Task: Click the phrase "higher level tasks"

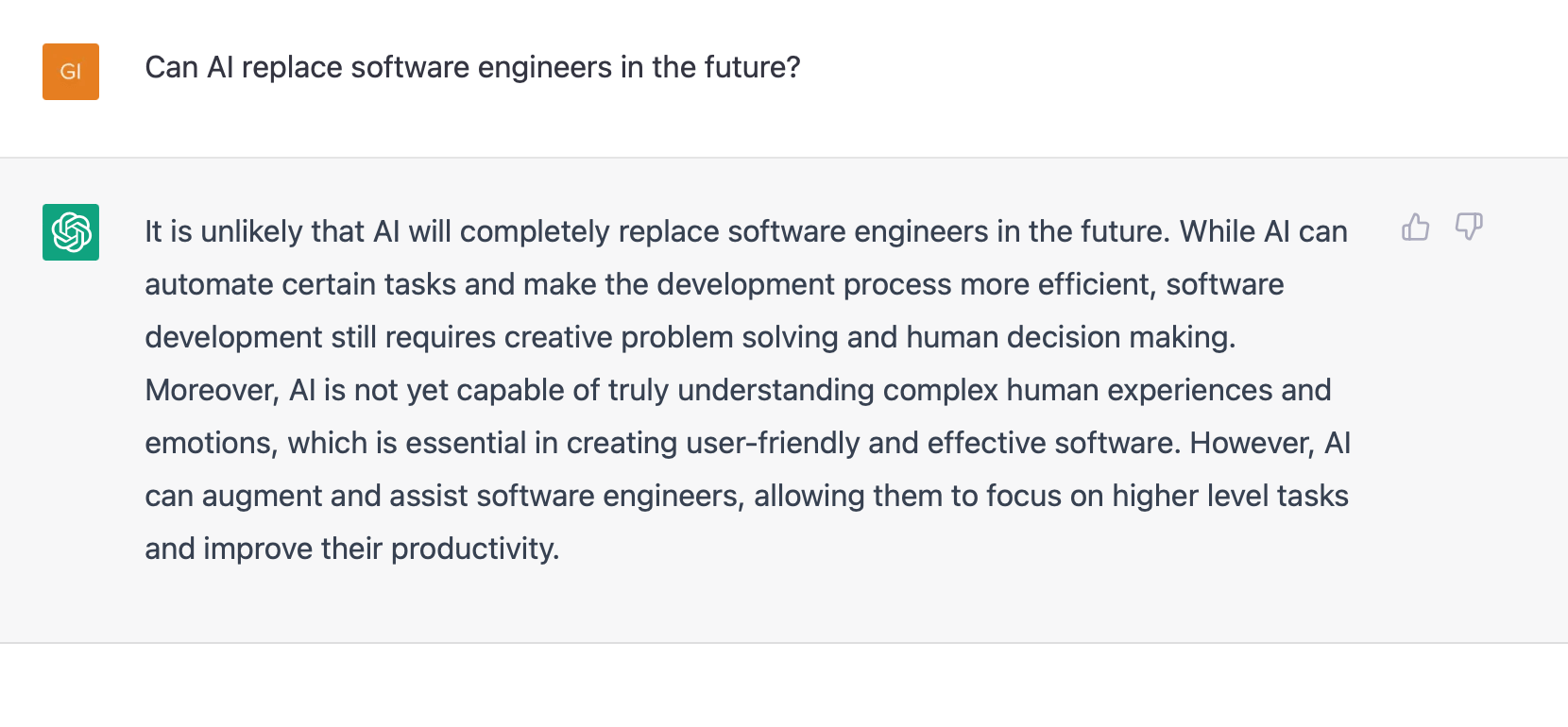Action: click(x=1230, y=497)
